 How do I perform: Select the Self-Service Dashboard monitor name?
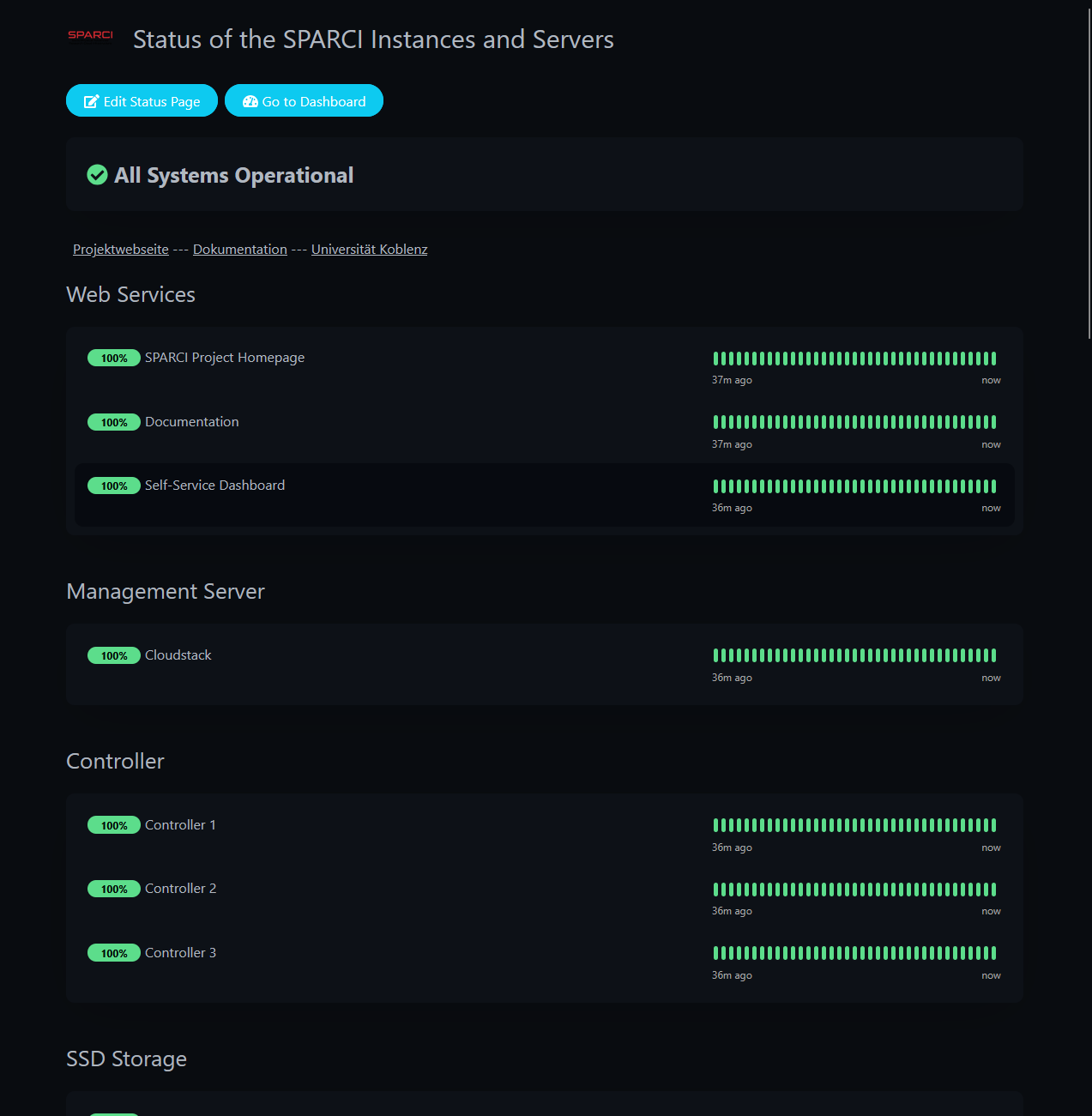pyautogui.click(x=214, y=486)
